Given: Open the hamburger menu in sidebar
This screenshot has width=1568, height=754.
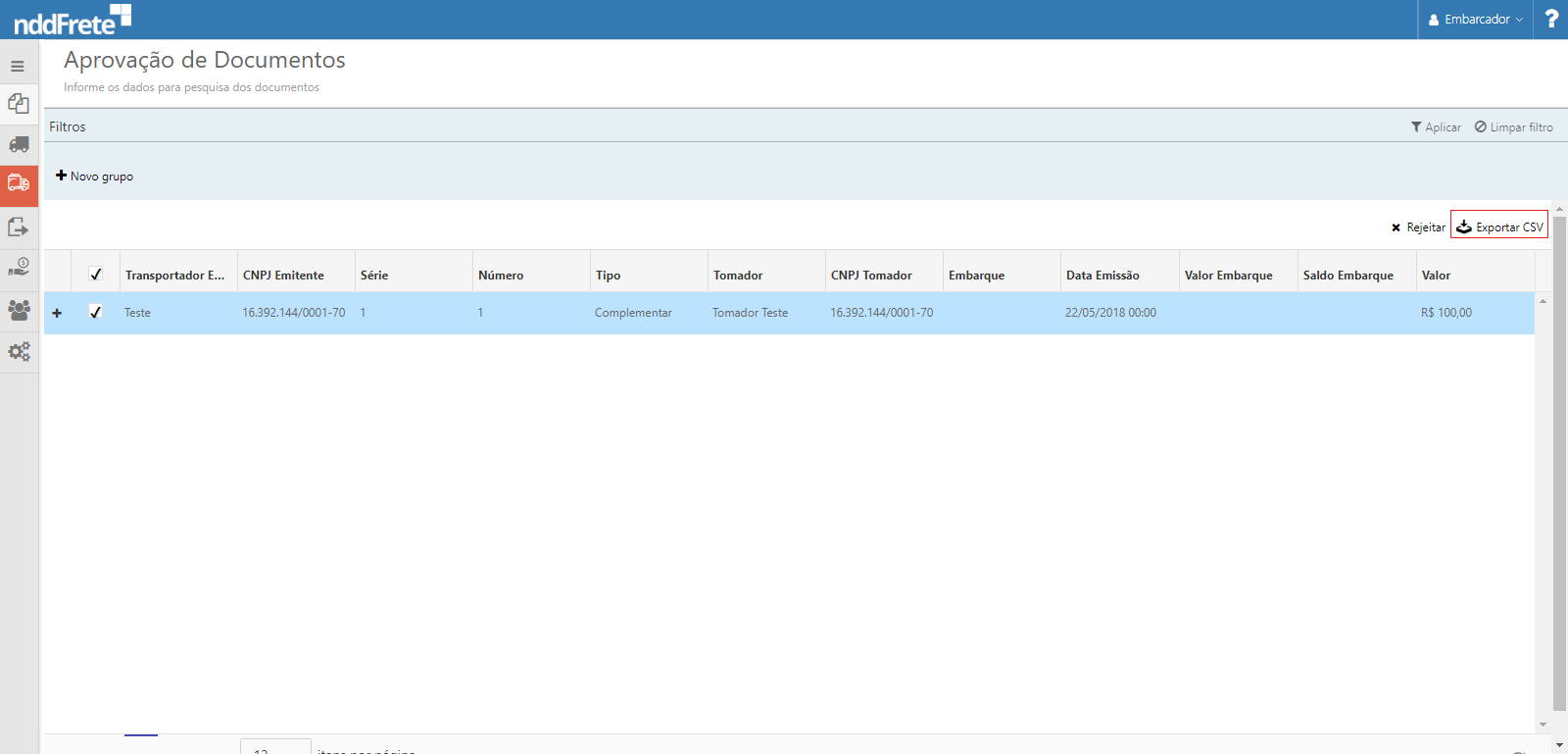Looking at the screenshot, I should 18,67.
